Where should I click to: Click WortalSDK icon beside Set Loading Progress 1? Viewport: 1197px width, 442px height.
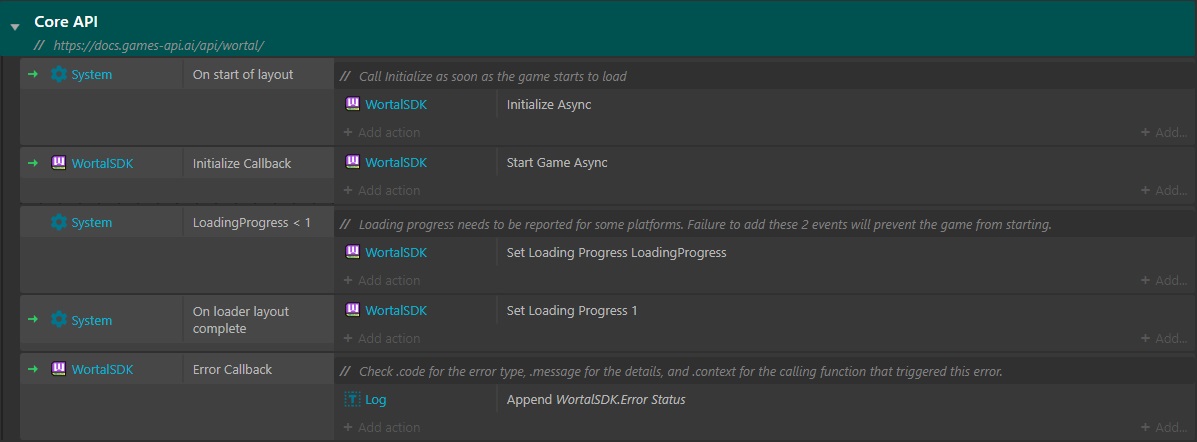(352, 310)
